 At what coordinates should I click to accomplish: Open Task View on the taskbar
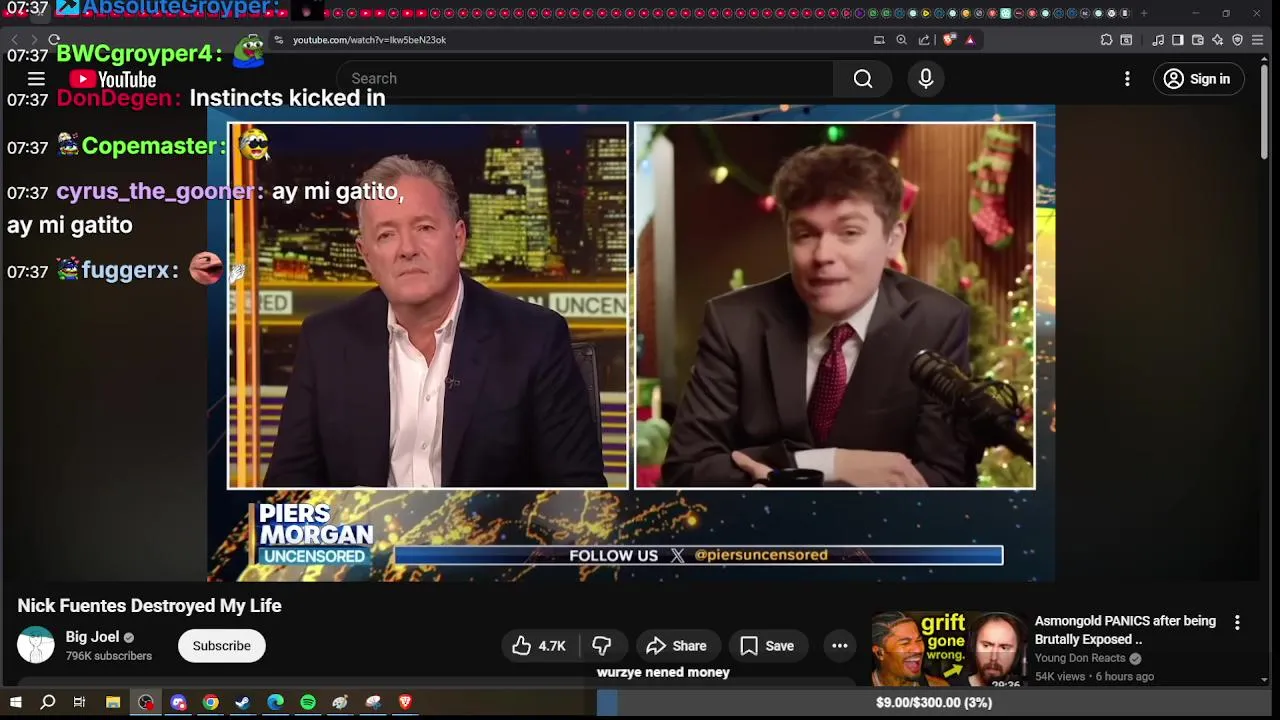point(79,703)
